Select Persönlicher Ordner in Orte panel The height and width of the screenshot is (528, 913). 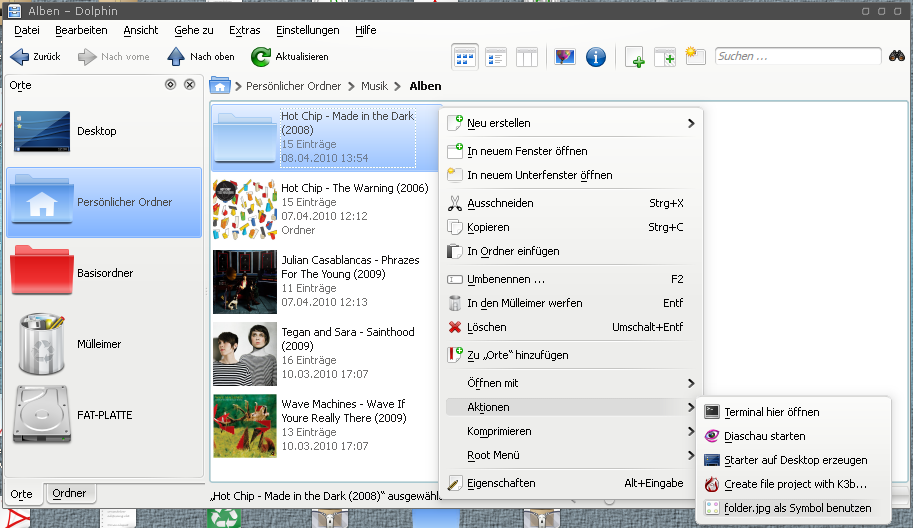[x=104, y=202]
